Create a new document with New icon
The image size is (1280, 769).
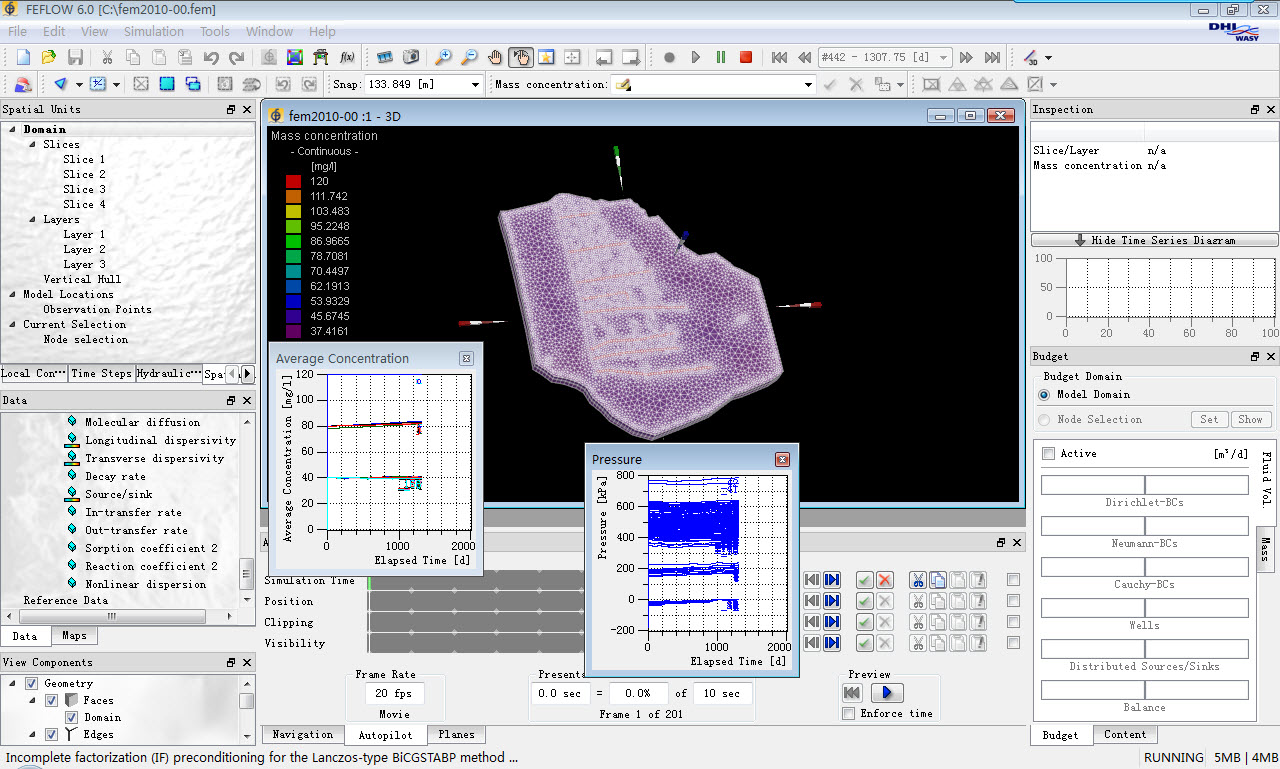(23, 57)
